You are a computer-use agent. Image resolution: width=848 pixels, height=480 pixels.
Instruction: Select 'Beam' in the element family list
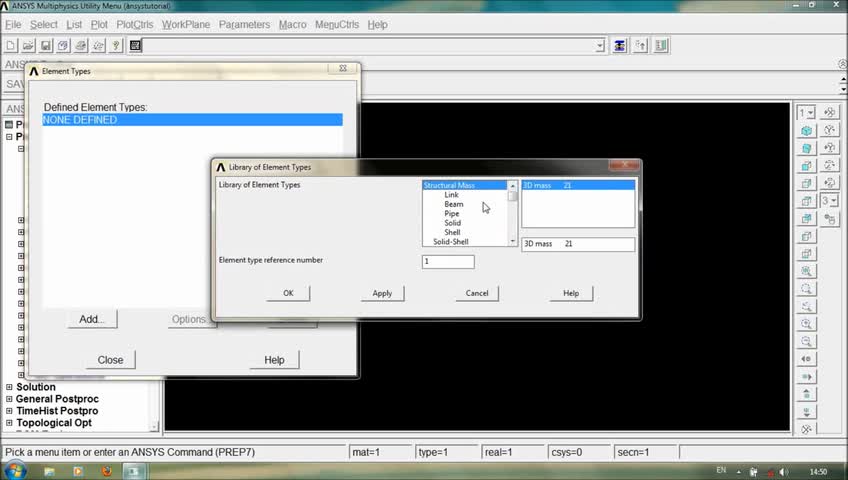tap(454, 204)
